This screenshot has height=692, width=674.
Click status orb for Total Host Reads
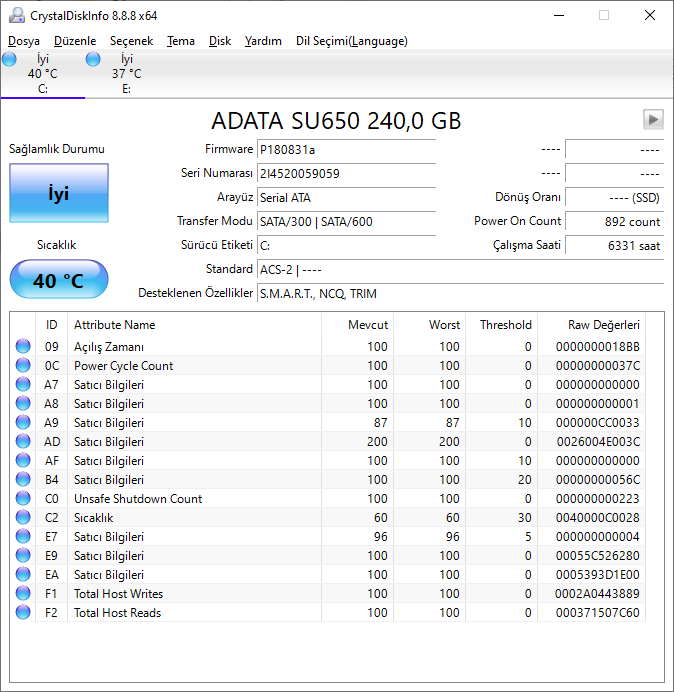coord(23,613)
